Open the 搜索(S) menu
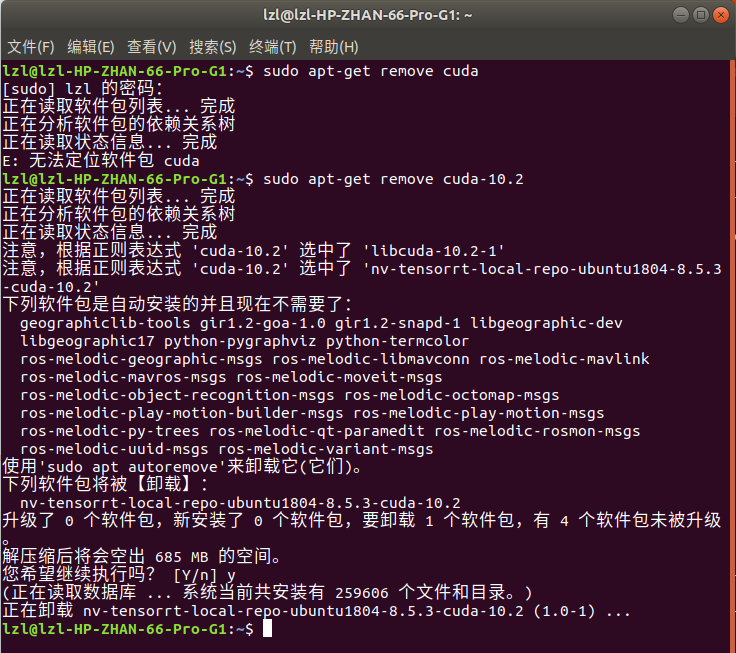Screen dimensions: 736x653 [x=213, y=47]
